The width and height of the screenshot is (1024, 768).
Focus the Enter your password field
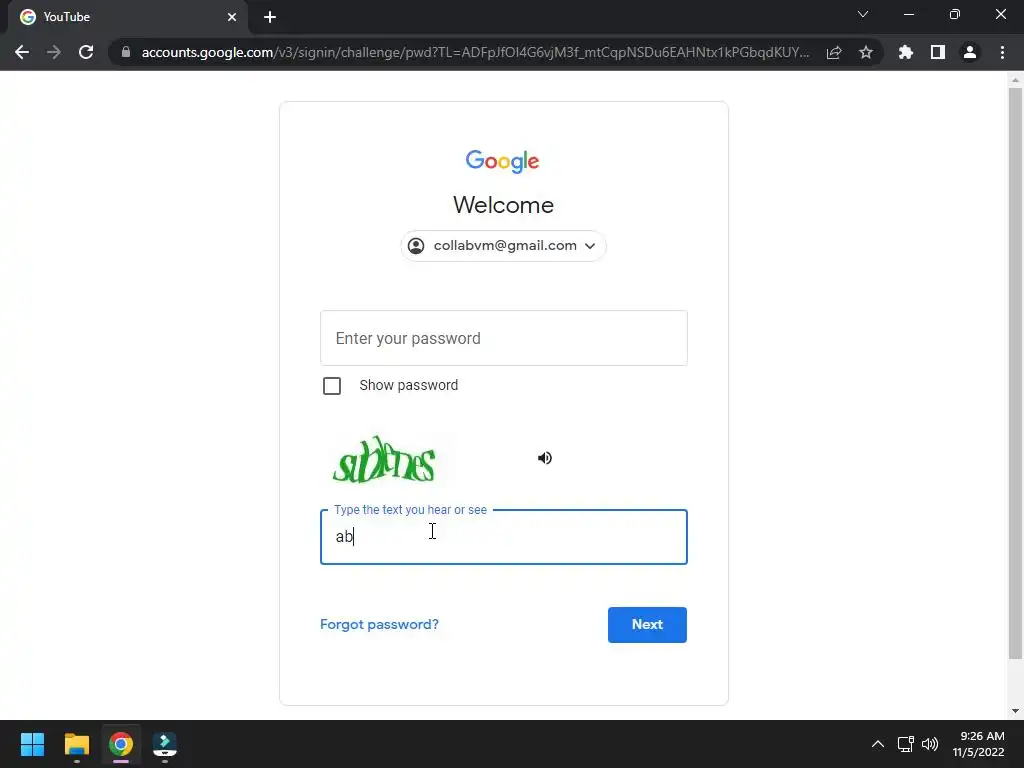tap(504, 338)
